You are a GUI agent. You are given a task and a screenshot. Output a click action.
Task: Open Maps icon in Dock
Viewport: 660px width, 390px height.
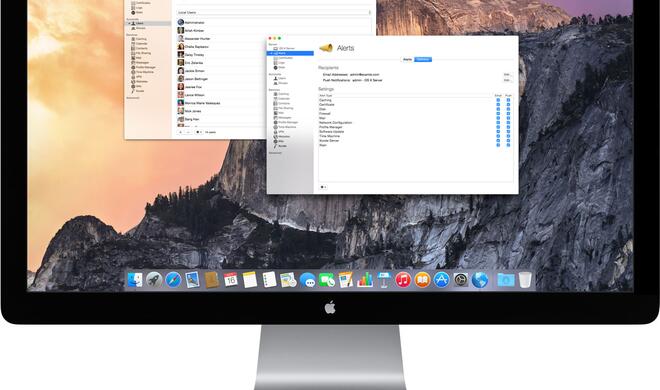[x=288, y=280]
